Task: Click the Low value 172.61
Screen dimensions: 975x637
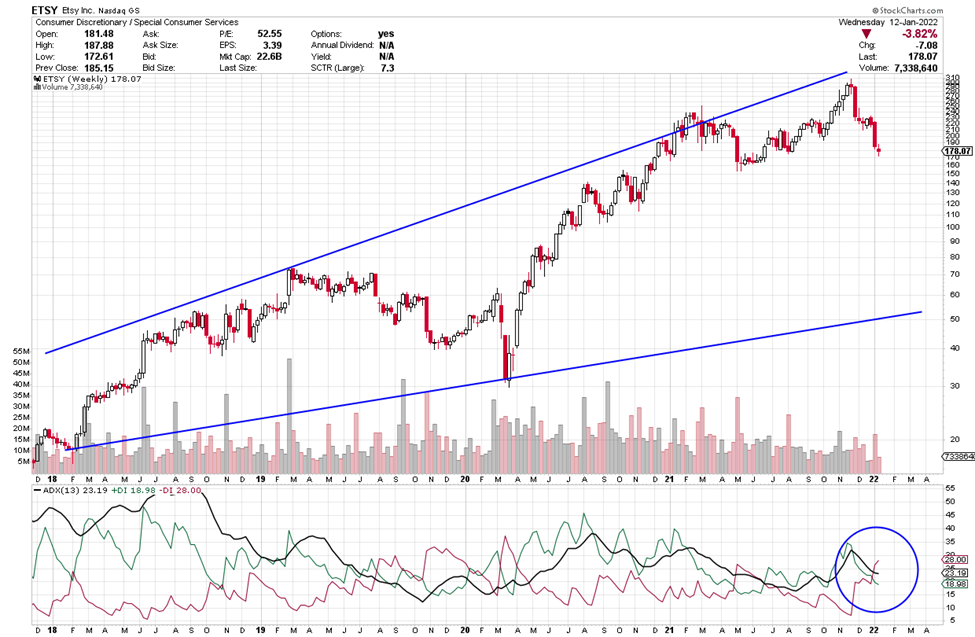Action: point(99,56)
